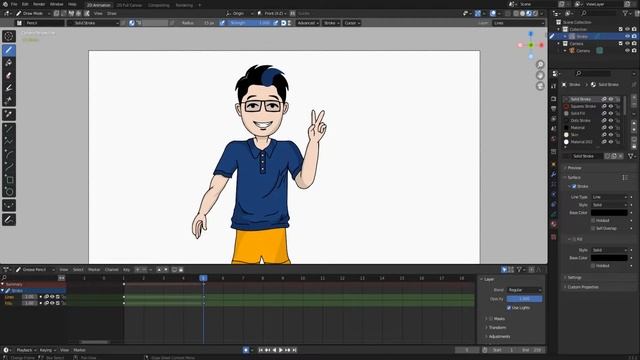Toggle the Use Lights checkbox
Viewport: 640px width, 360px height.
(x=509, y=308)
